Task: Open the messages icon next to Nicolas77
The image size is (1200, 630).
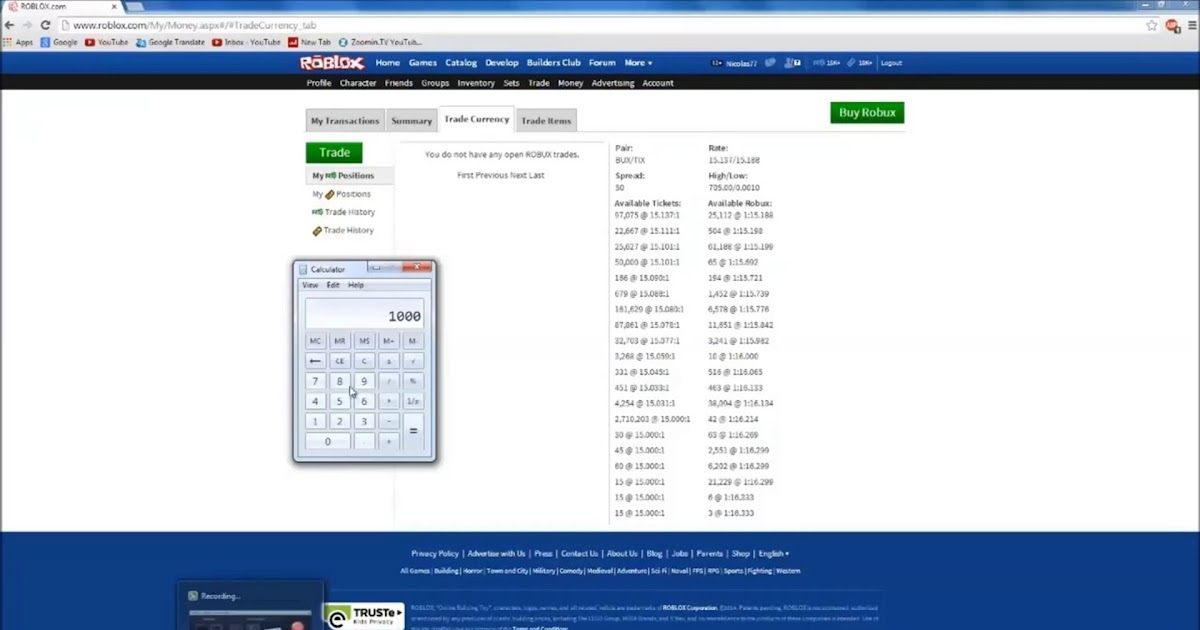Action: pyautogui.click(x=770, y=63)
